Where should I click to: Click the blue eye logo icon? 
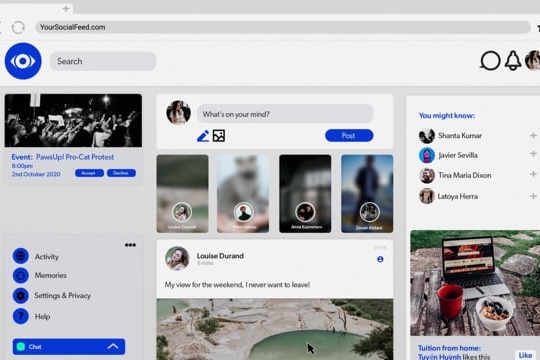(x=23, y=61)
